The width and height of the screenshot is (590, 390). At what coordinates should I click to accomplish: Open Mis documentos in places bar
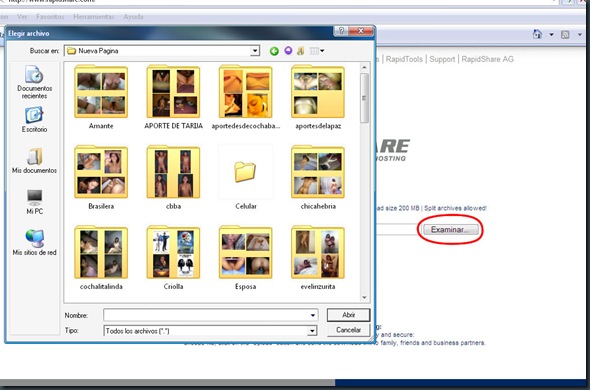pyautogui.click(x=34, y=161)
